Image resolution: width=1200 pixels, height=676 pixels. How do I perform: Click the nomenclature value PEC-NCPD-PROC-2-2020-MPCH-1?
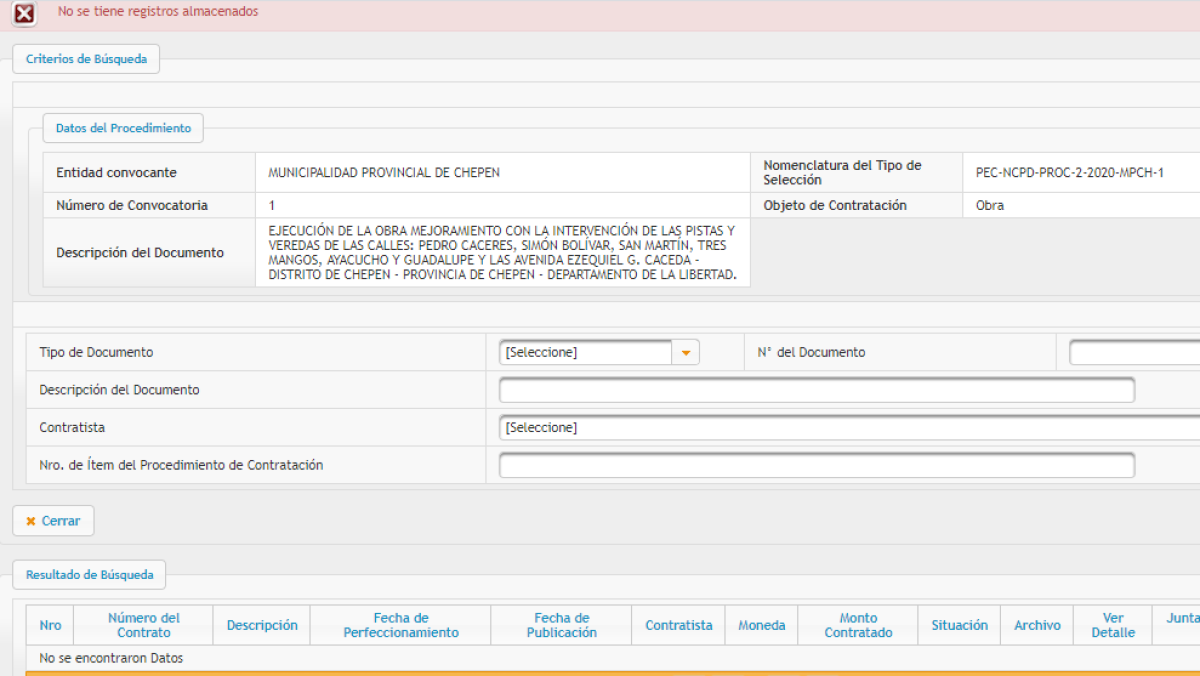[1070, 173]
